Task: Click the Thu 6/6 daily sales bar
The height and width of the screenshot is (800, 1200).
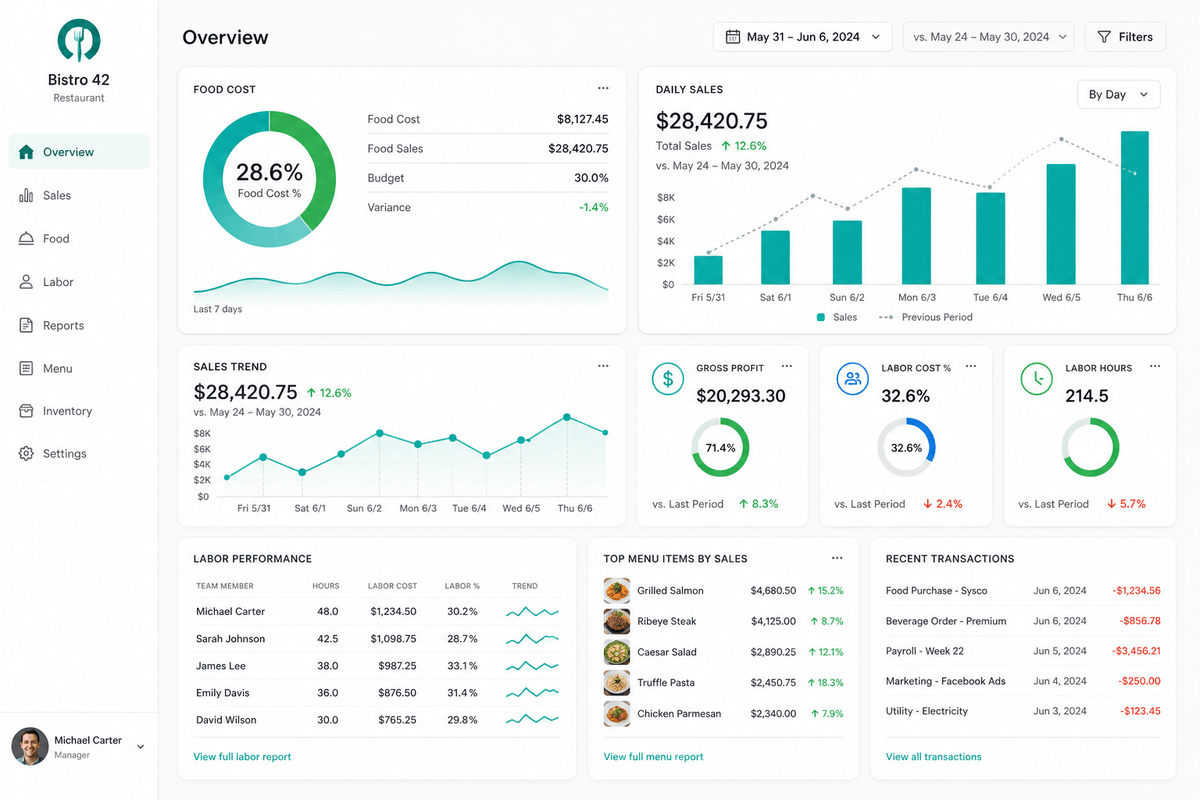Action: tap(1134, 208)
